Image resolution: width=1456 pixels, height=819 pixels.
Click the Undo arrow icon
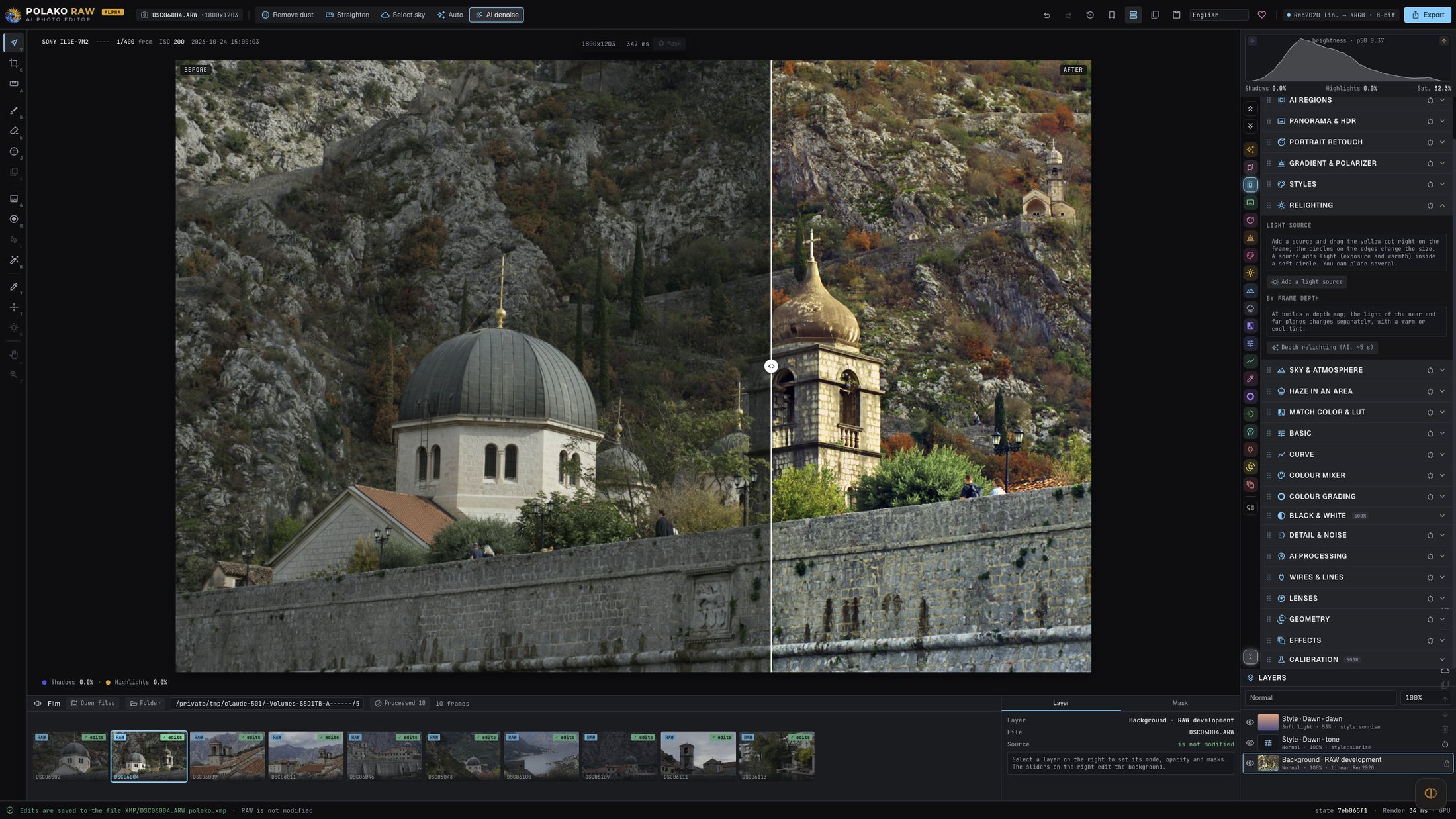click(x=1047, y=15)
